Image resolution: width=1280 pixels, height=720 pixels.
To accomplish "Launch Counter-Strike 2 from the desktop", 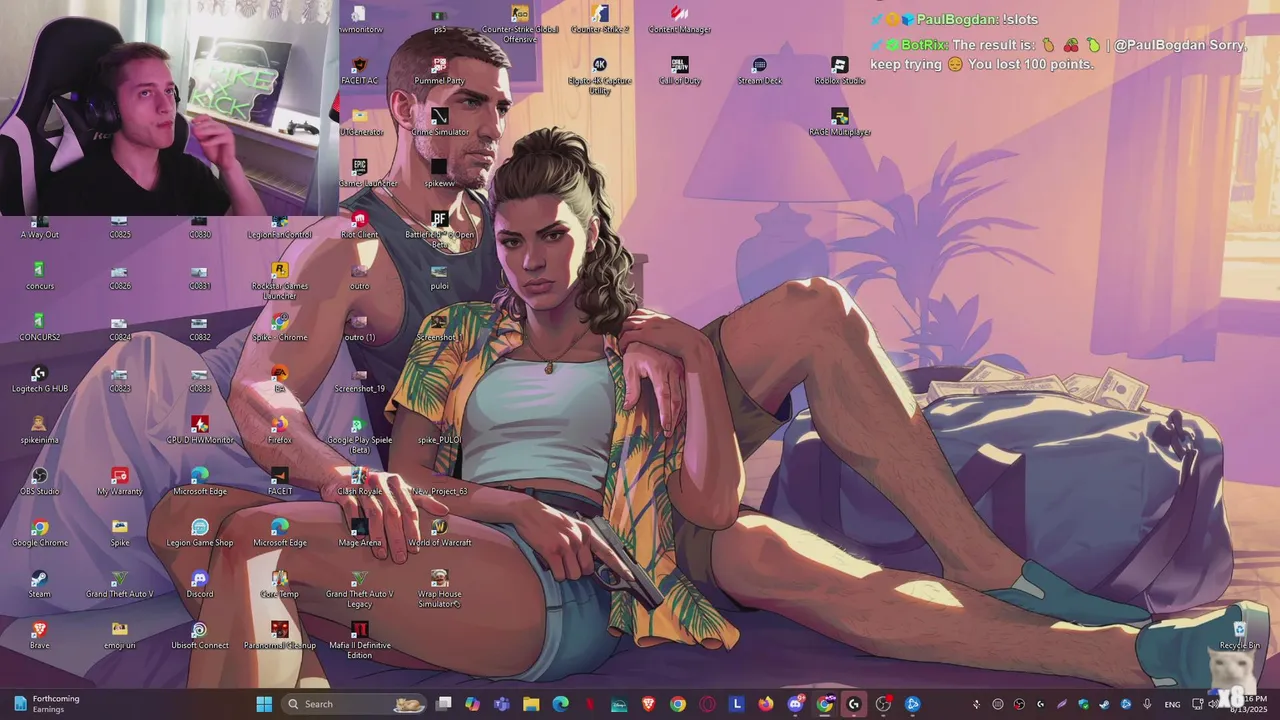I will coord(600,19).
